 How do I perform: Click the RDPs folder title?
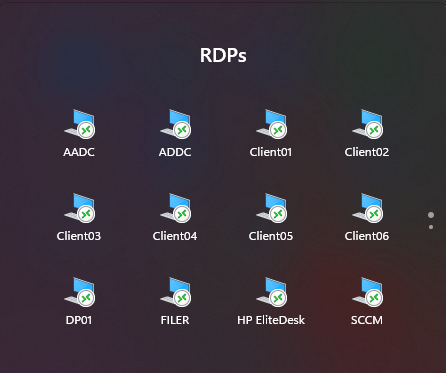223,55
